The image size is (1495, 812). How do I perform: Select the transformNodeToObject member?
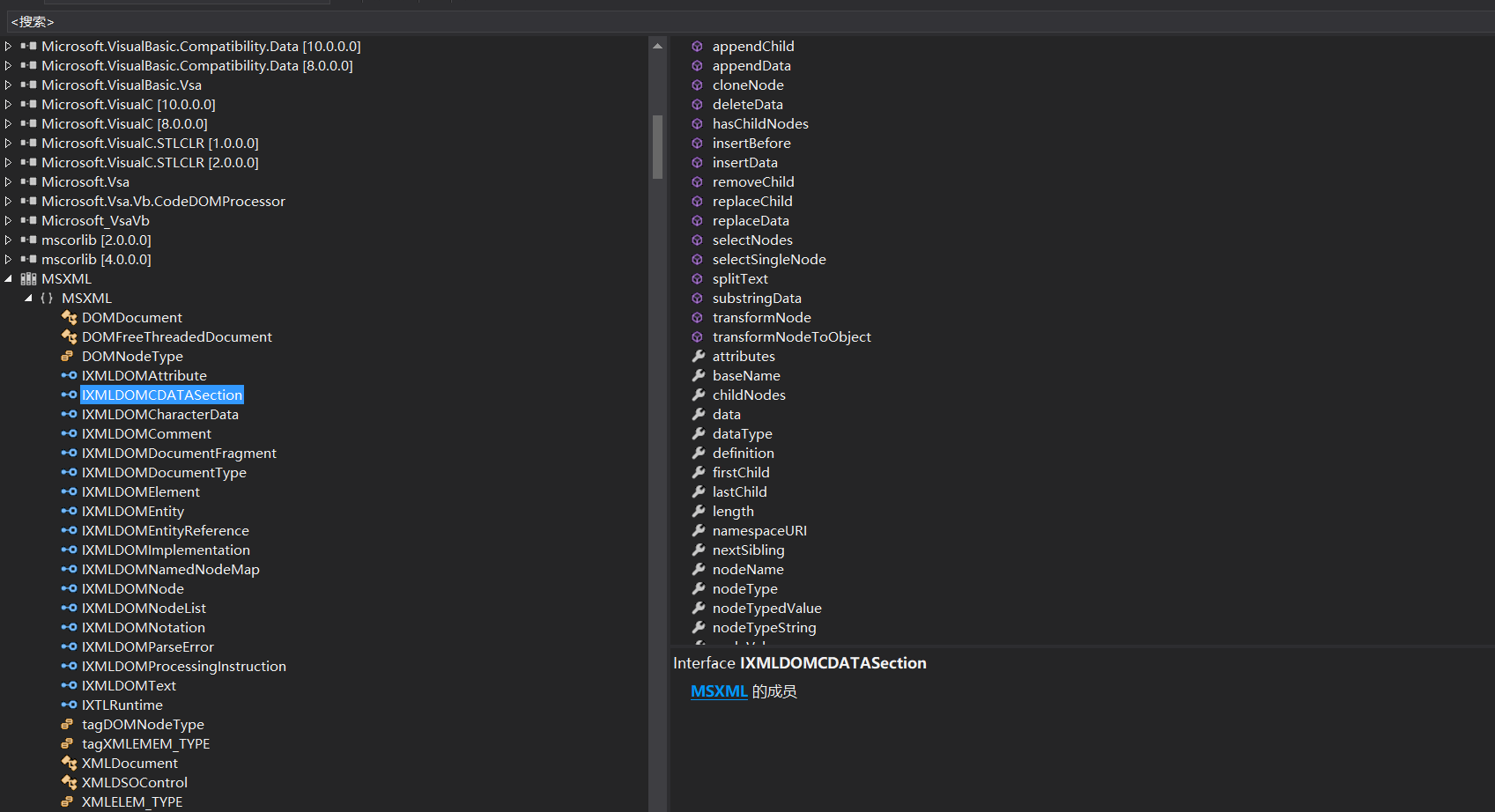[792, 336]
